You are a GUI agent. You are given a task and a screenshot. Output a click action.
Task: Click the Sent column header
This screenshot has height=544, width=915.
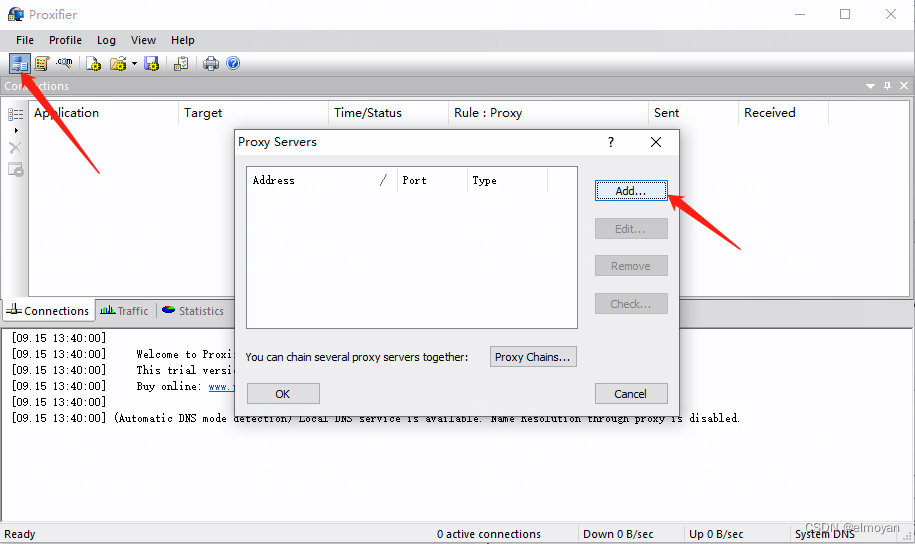point(693,113)
